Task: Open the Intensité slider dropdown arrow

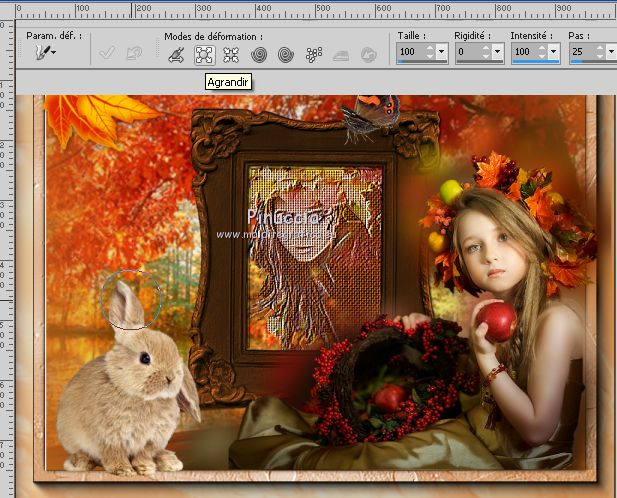Action: coord(554,52)
